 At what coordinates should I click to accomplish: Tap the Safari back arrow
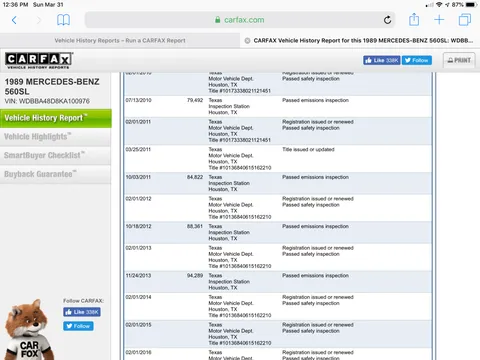(x=14, y=20)
